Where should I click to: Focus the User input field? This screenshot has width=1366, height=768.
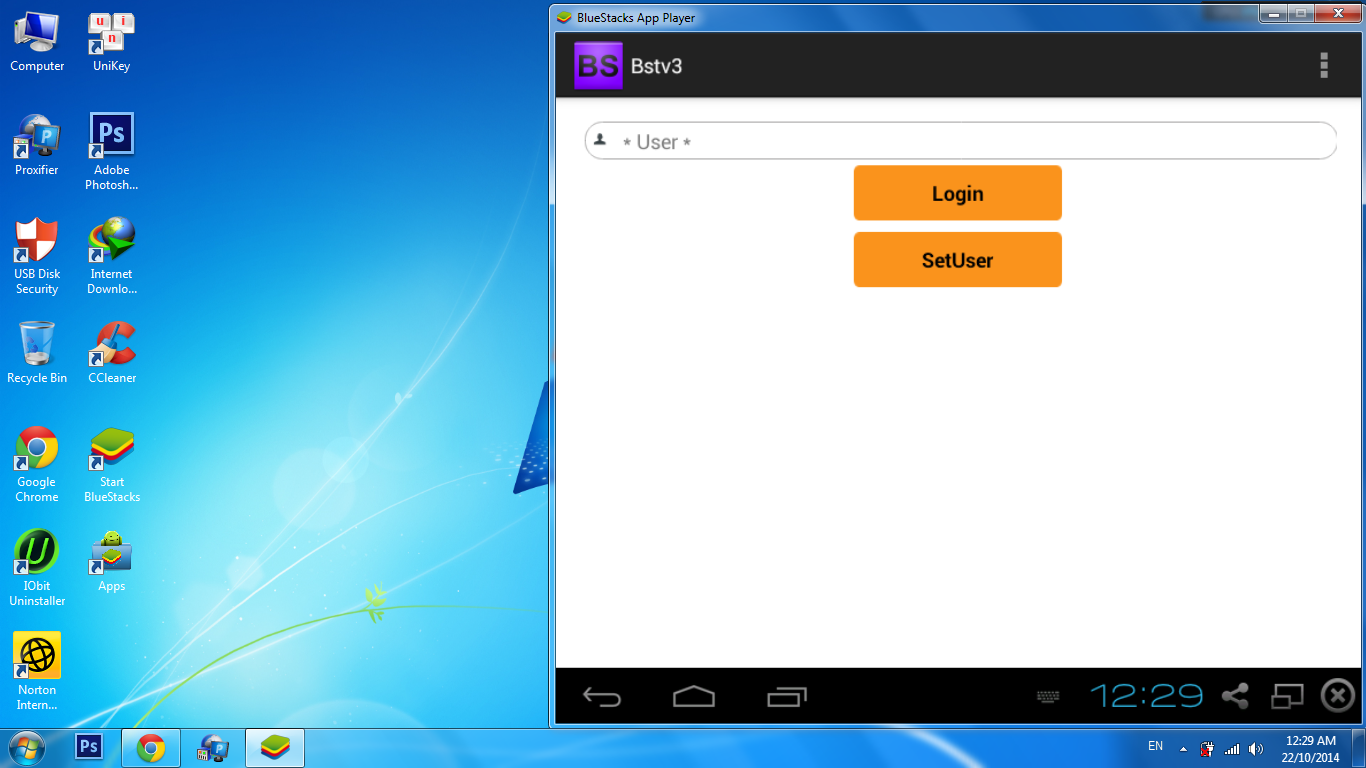pyautogui.click(x=961, y=141)
